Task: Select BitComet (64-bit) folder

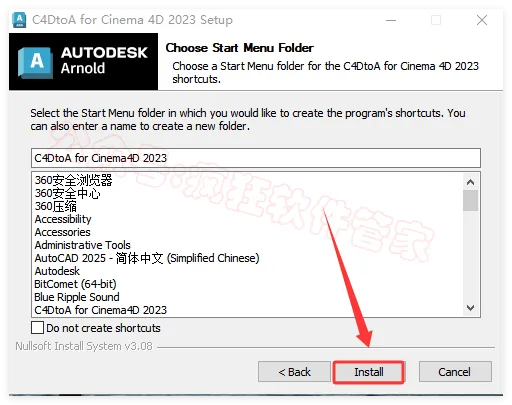Action: pyautogui.click(x=75, y=284)
